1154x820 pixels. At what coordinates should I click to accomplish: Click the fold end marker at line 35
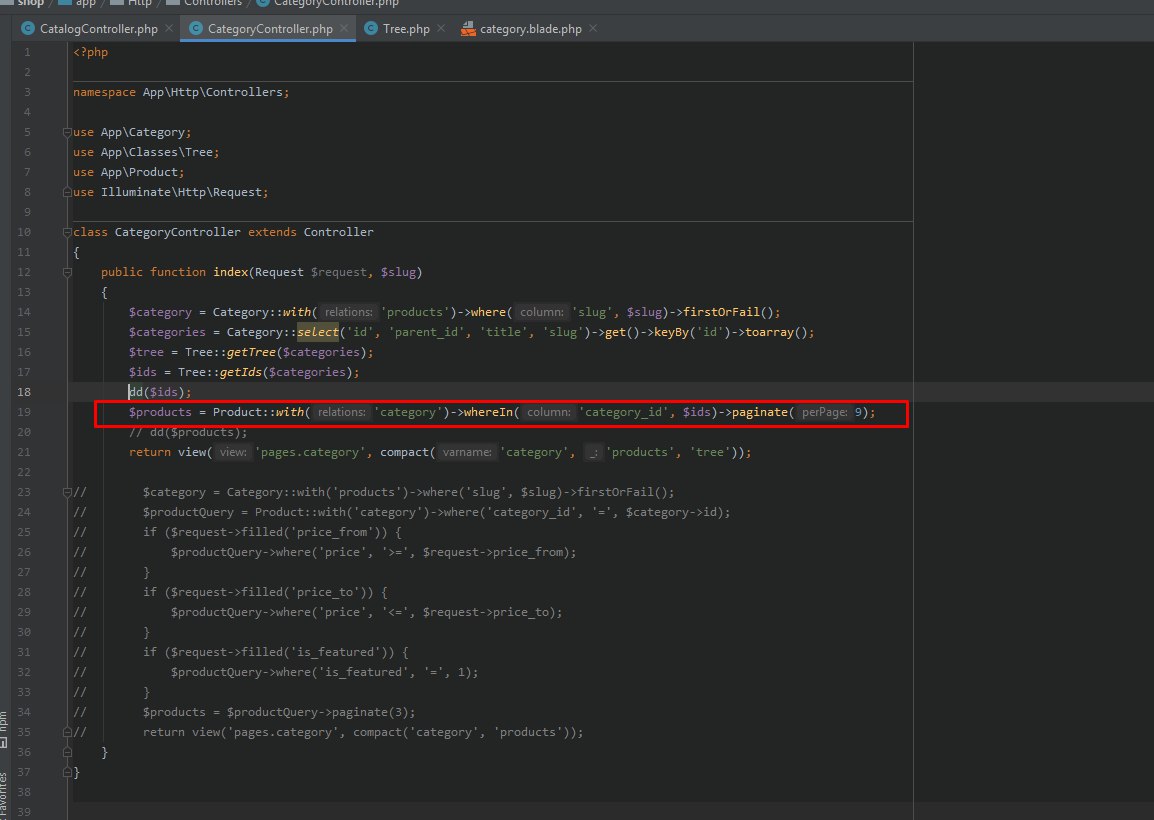click(x=67, y=732)
